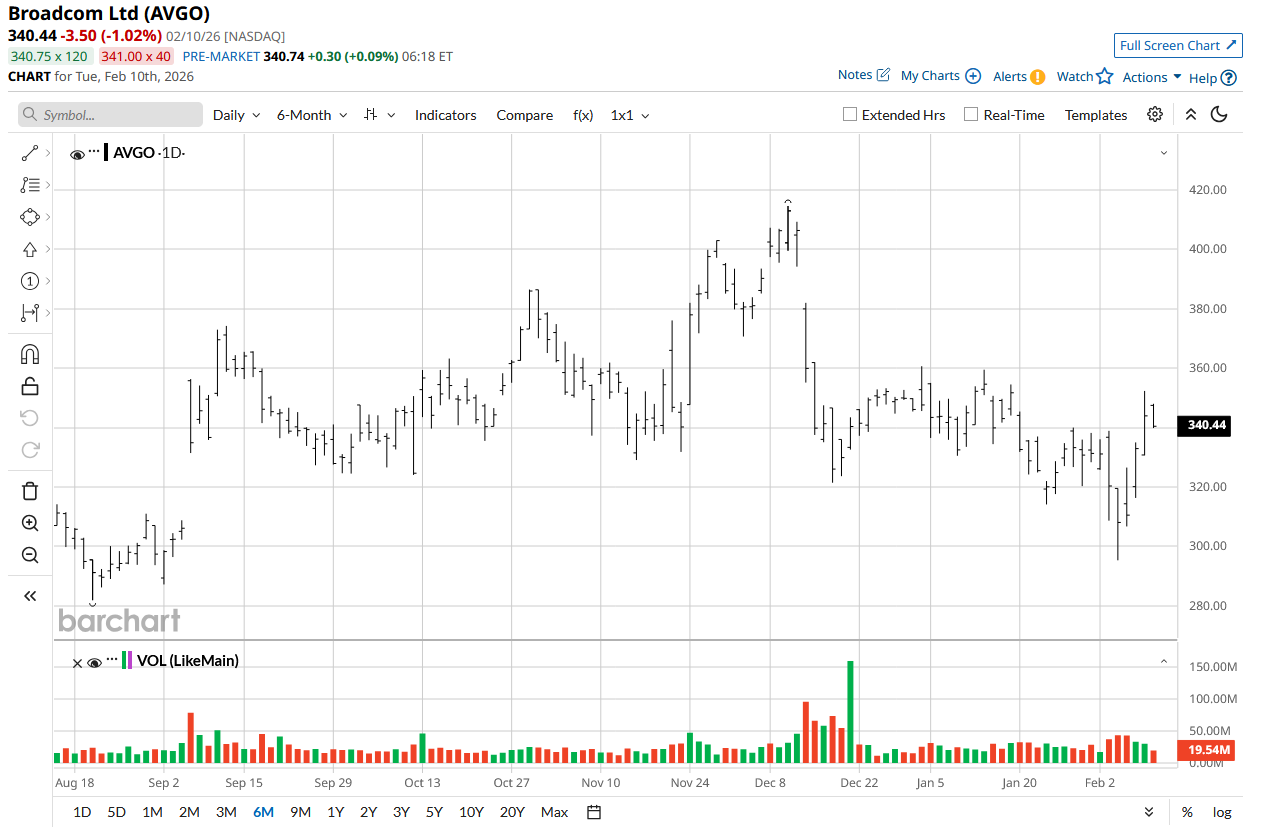Viewport: 1261px width, 833px height.
Task: Open the 6-Month period dropdown
Action: pyautogui.click(x=312, y=115)
